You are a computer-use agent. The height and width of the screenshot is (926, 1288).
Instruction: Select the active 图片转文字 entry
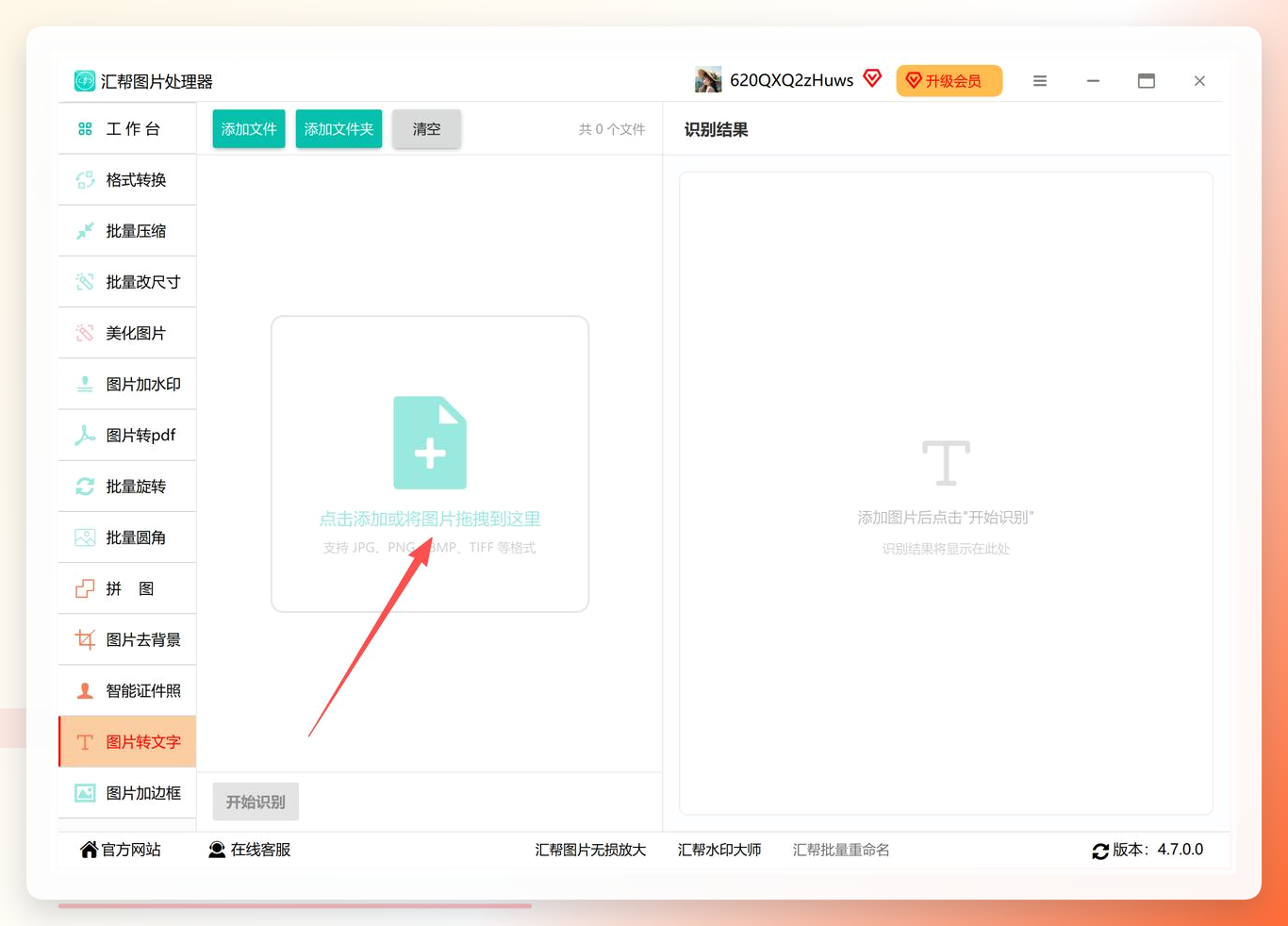[127, 742]
